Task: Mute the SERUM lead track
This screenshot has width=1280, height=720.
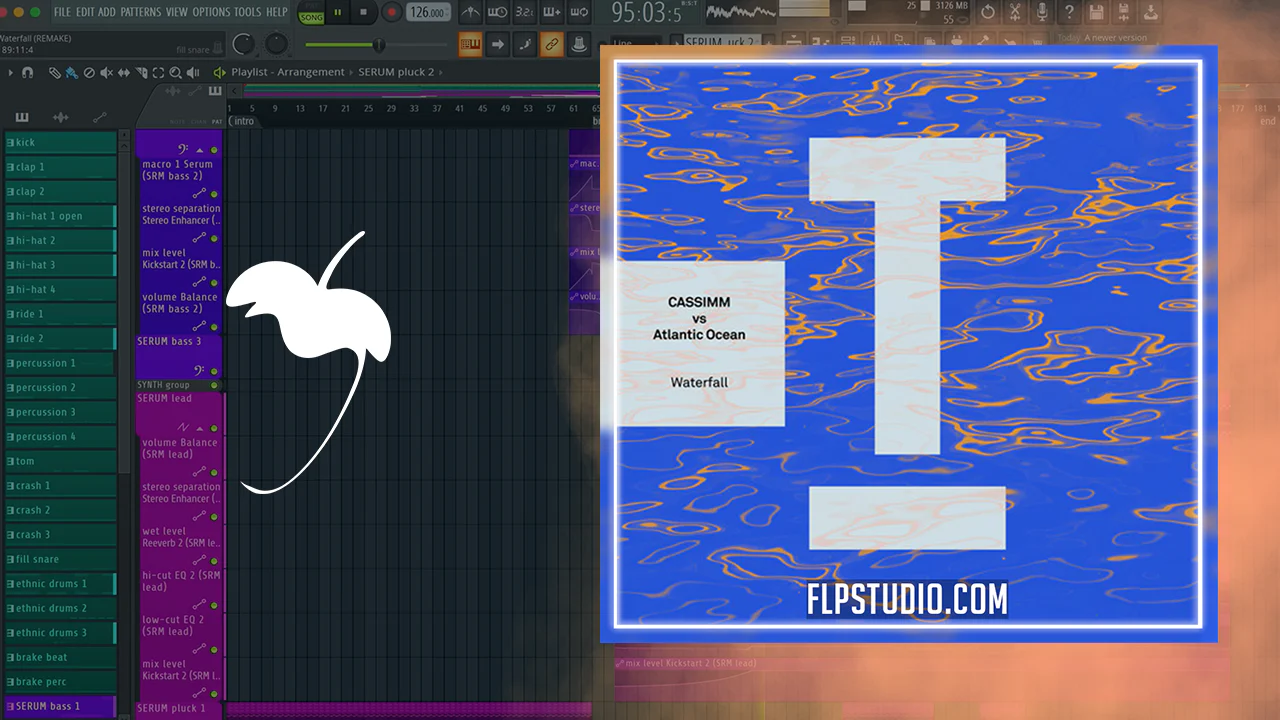Action: tap(214, 429)
